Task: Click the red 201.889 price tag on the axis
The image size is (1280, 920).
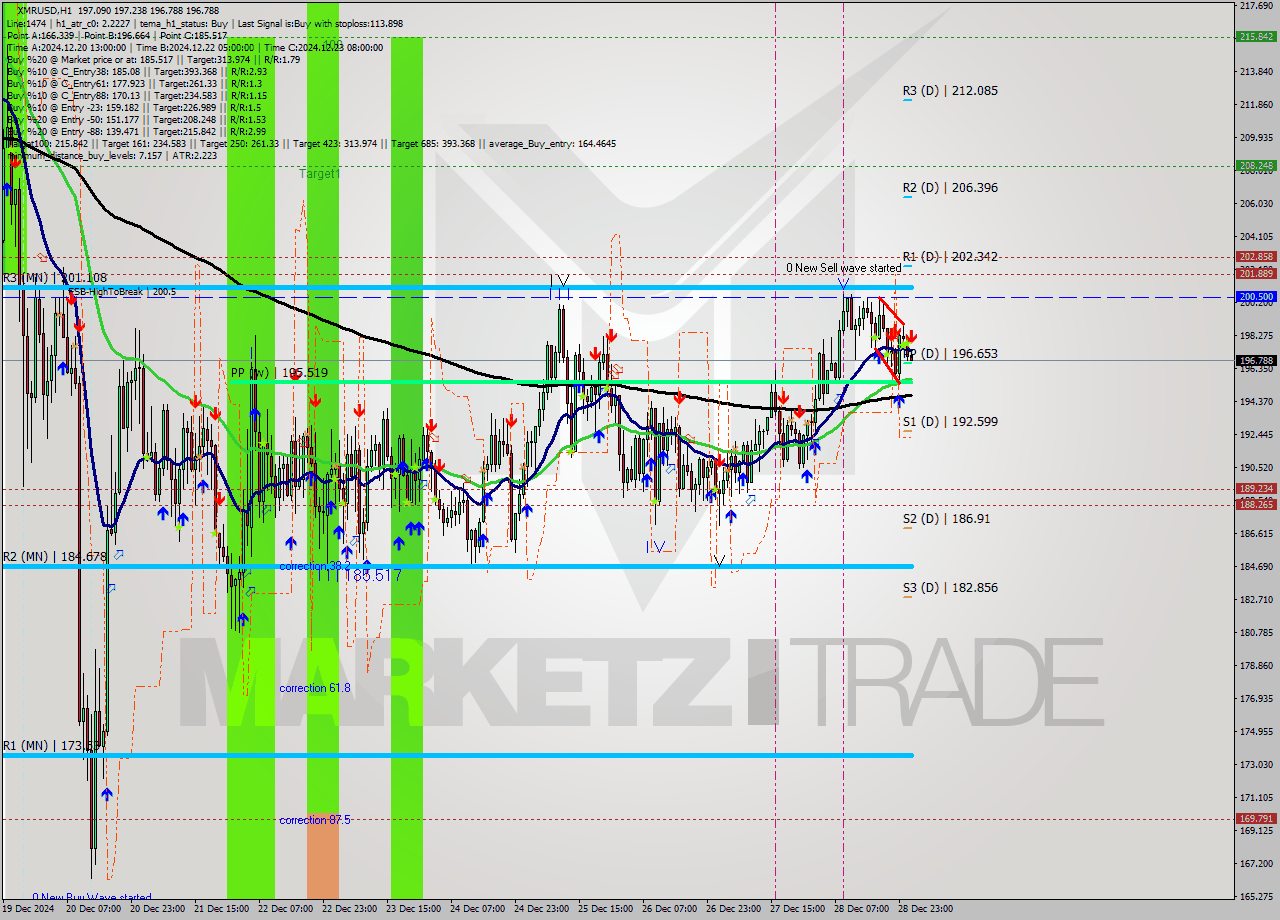Action: [1256, 273]
